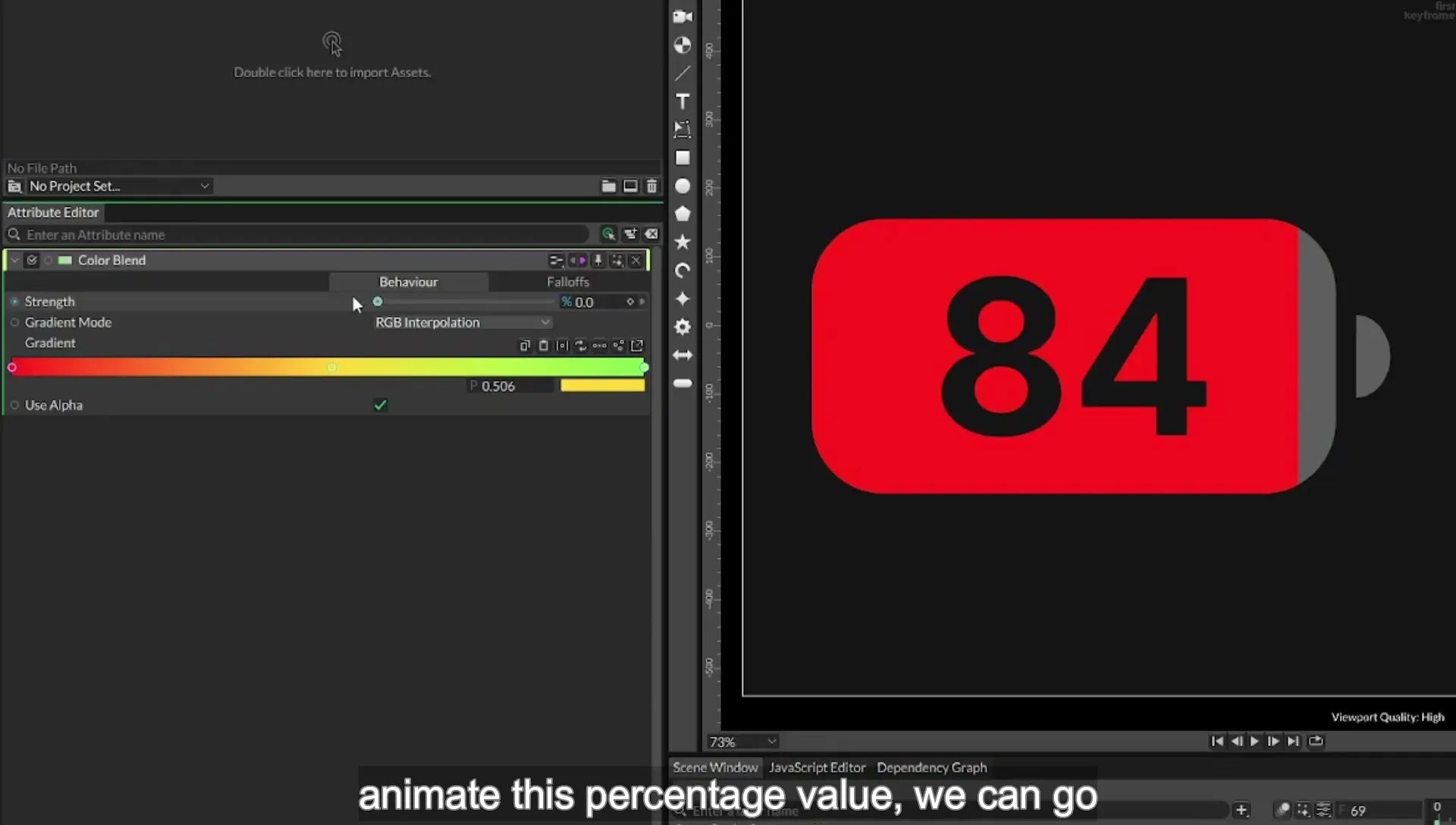Click the Strength attribute connection radio circle

click(14, 302)
